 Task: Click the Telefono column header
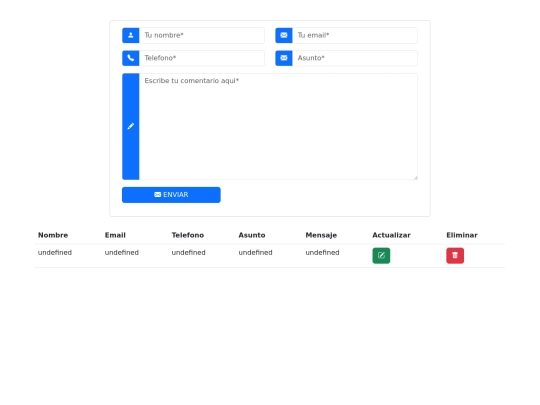coord(188,235)
